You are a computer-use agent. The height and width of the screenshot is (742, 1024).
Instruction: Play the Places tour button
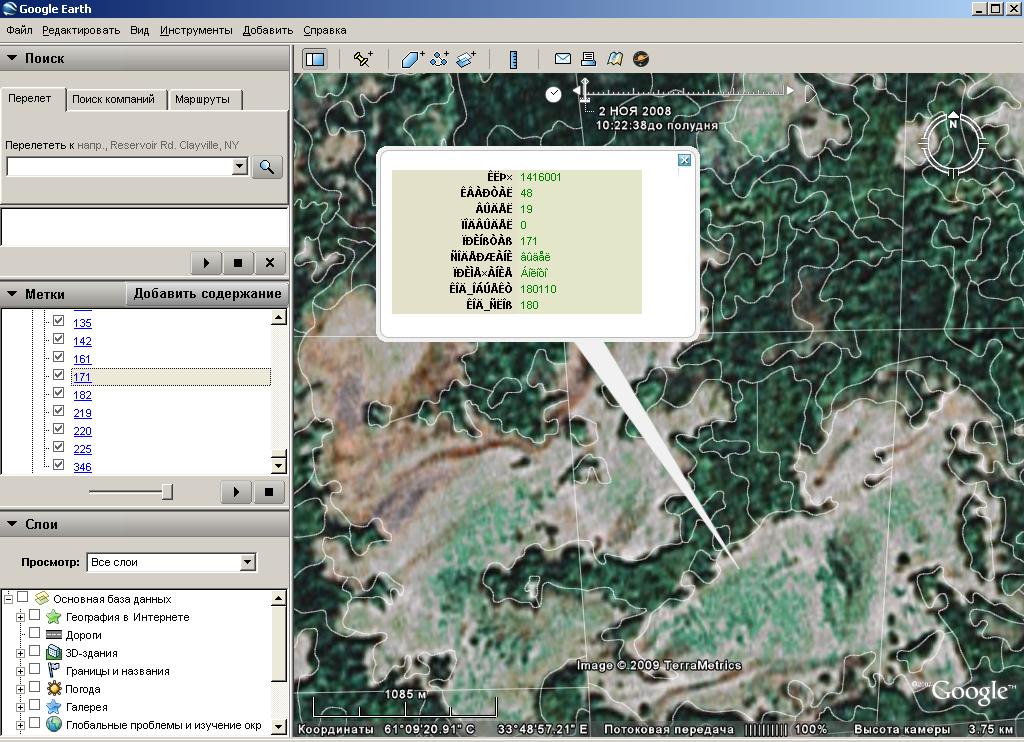236,492
